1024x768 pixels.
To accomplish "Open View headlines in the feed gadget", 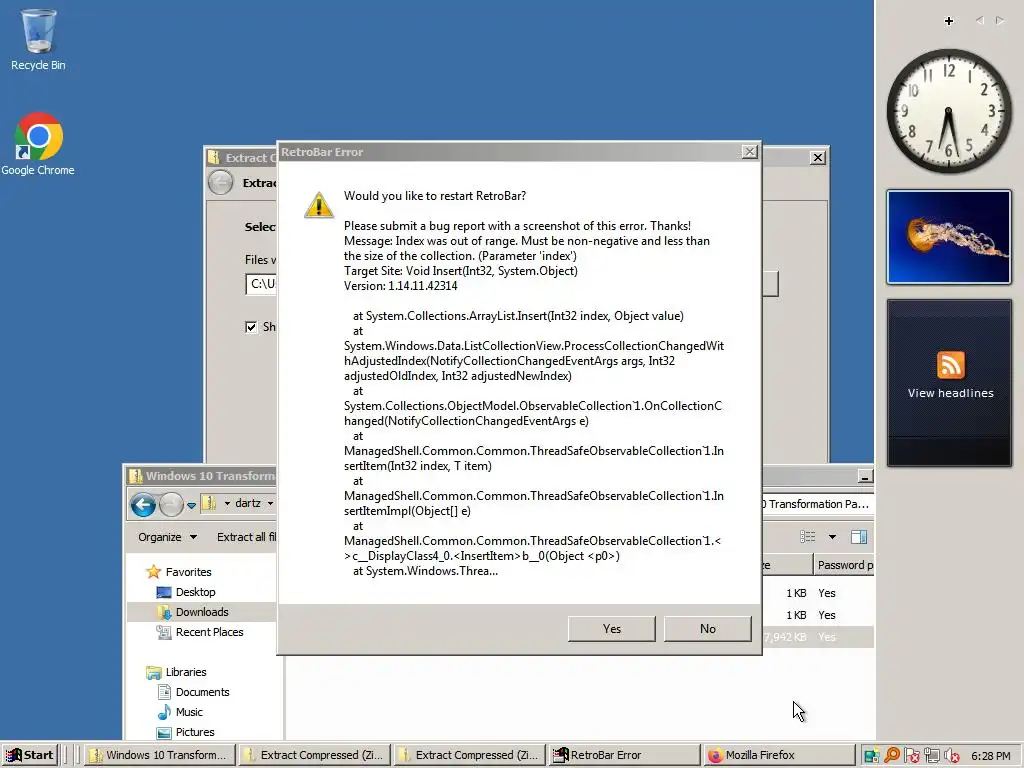I will coord(950,393).
